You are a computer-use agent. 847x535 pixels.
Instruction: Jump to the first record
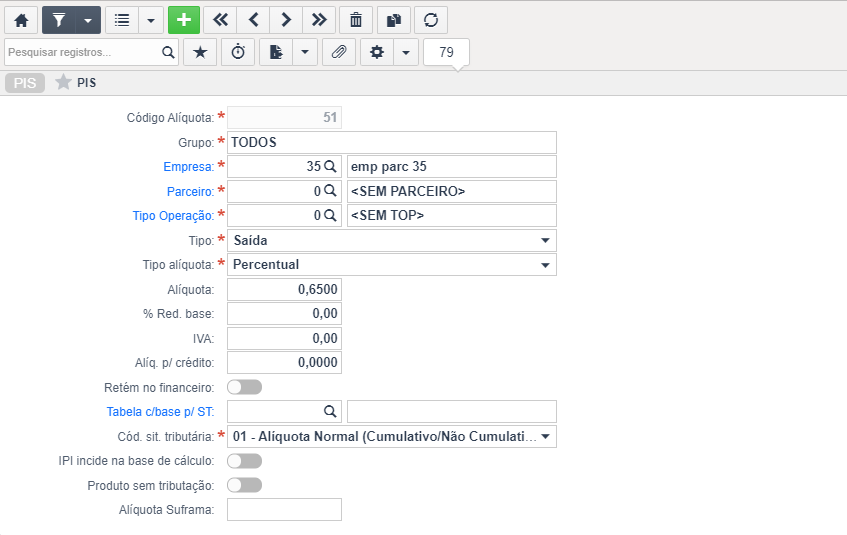(x=220, y=21)
